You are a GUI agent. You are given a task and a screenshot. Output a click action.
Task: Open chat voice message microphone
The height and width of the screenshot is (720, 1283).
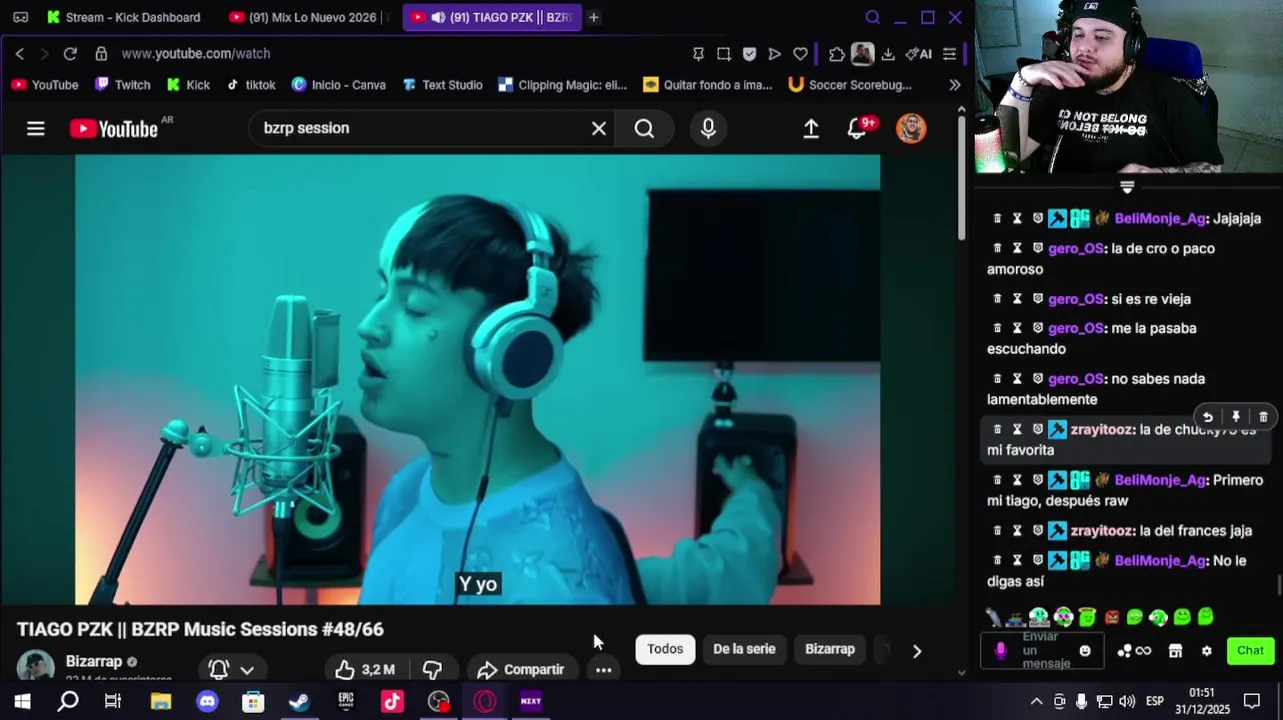pos(1000,651)
